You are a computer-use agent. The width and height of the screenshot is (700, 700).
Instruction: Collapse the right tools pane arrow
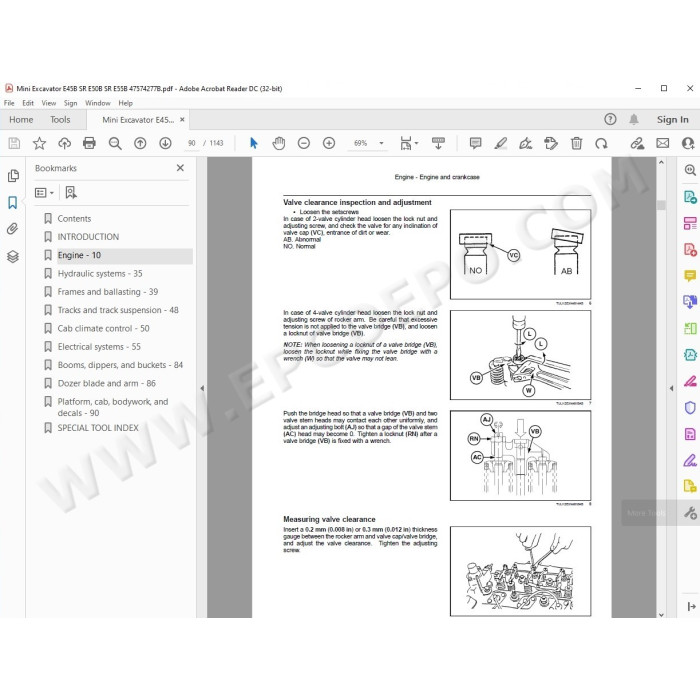671,388
